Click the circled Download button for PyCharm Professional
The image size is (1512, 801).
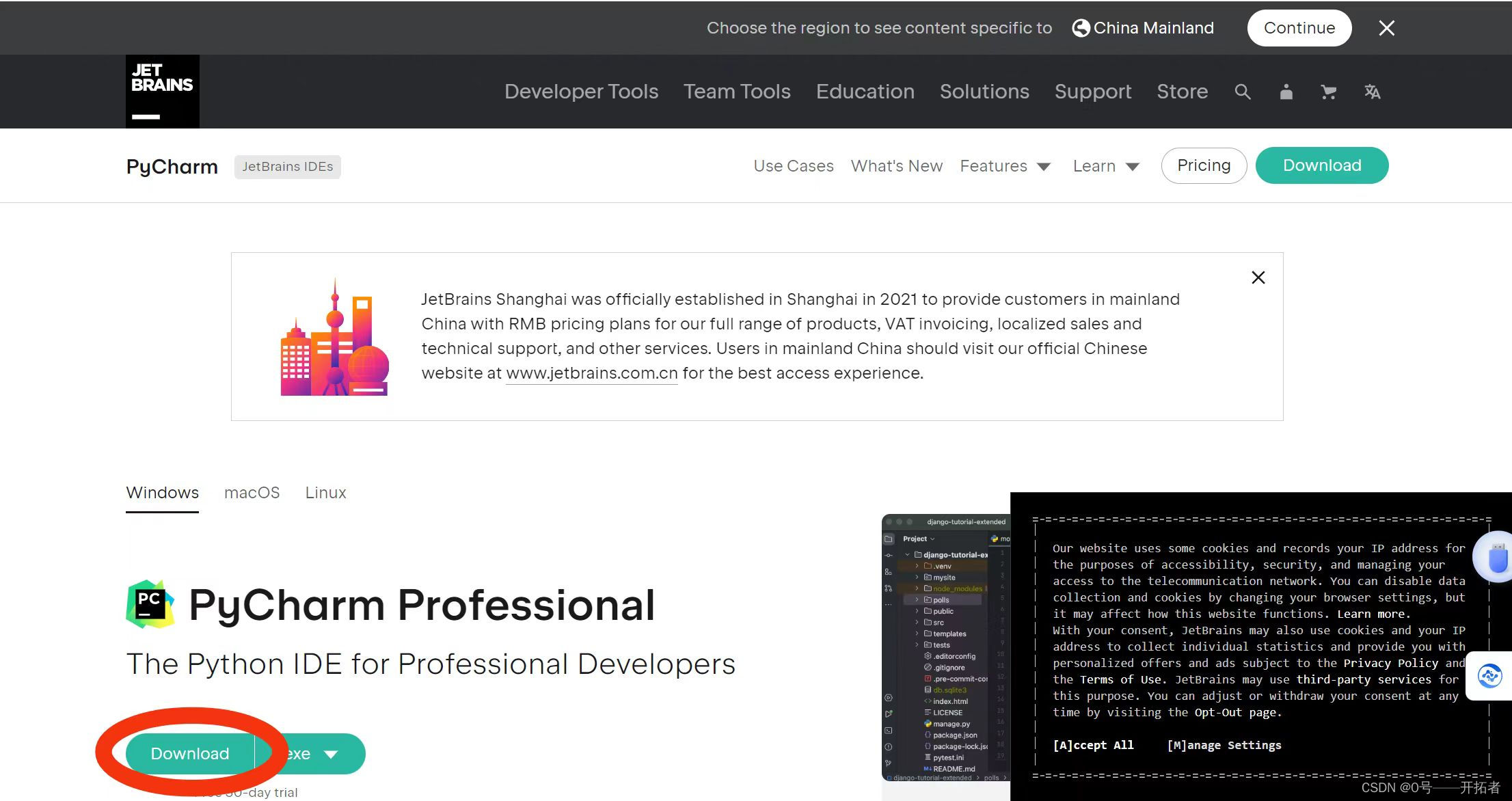click(189, 752)
